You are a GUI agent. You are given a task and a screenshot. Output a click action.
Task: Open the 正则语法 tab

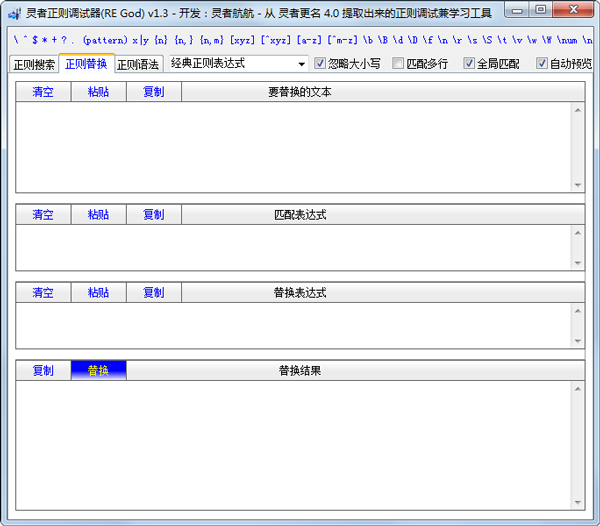coord(138,65)
